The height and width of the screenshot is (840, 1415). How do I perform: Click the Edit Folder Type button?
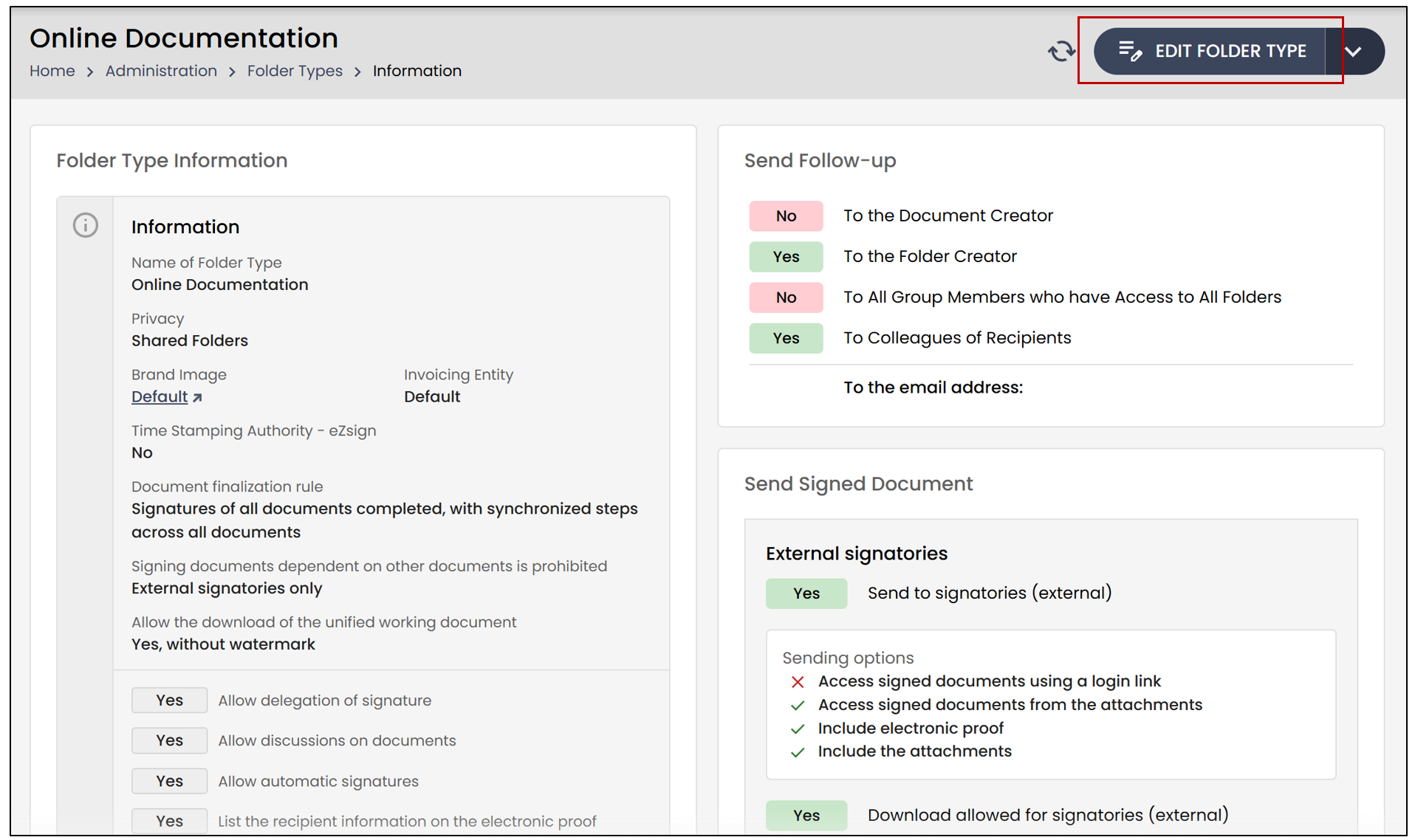coord(1210,51)
